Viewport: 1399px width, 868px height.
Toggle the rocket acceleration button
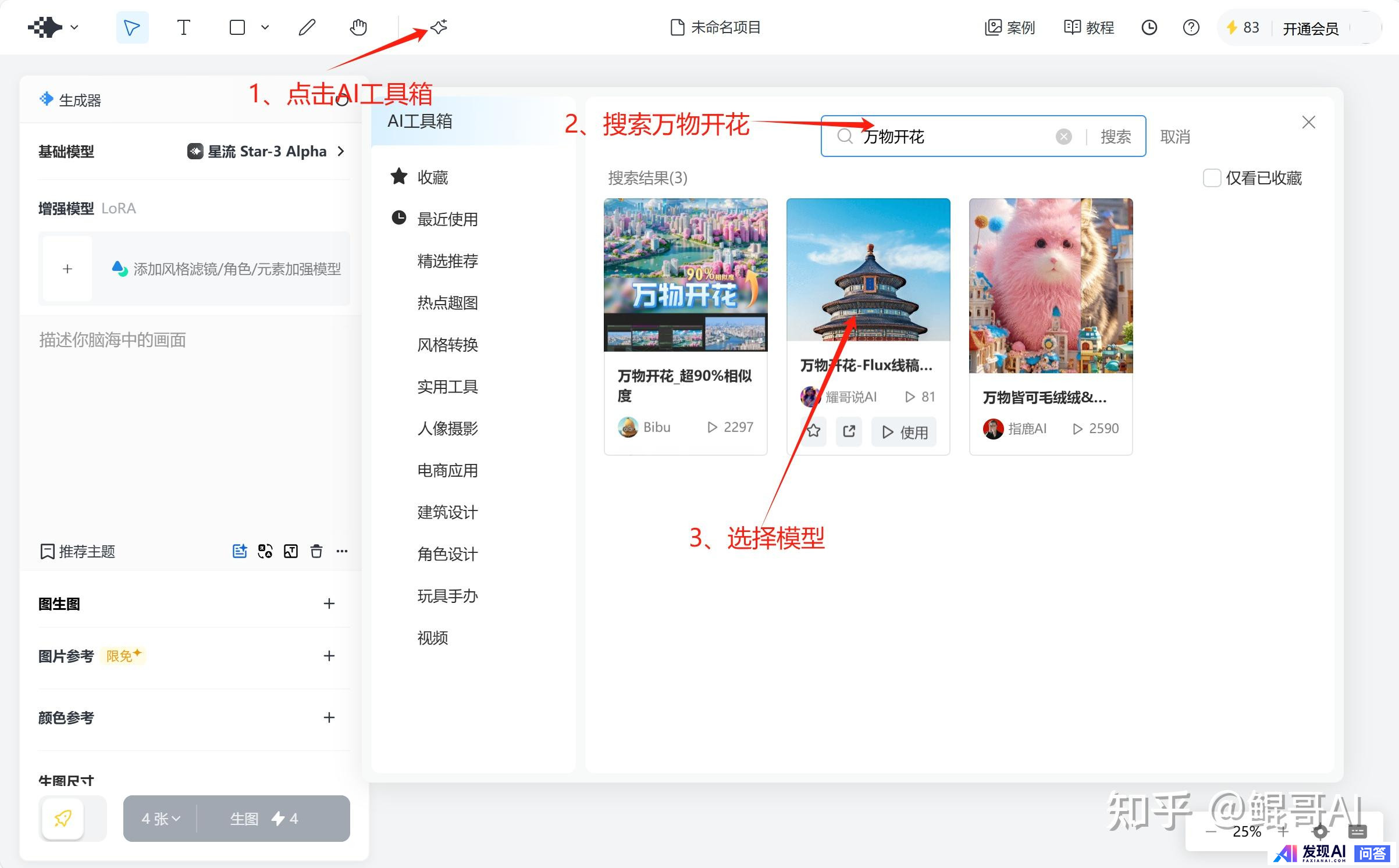(63, 819)
